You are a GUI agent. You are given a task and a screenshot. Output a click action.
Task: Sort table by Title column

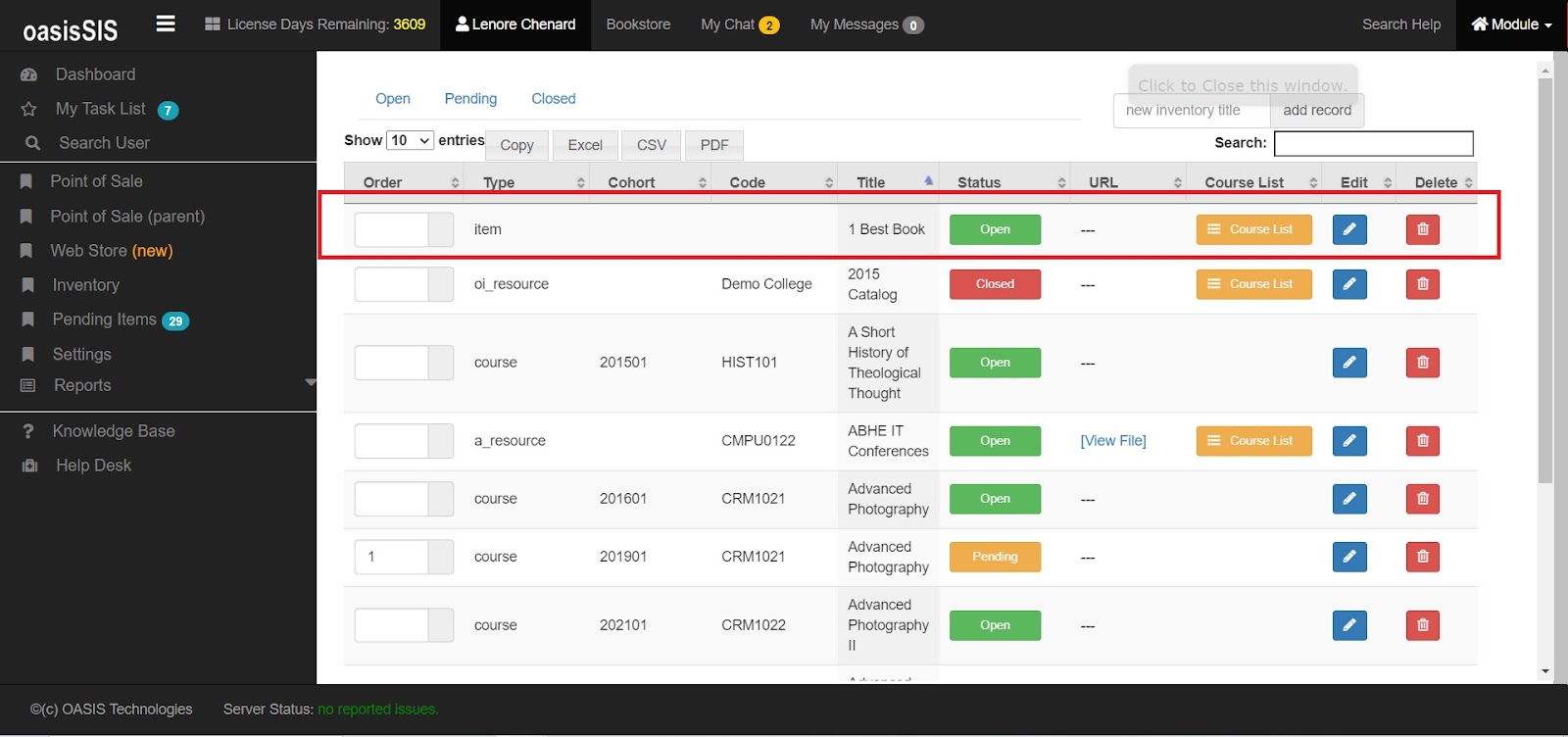[x=888, y=182]
